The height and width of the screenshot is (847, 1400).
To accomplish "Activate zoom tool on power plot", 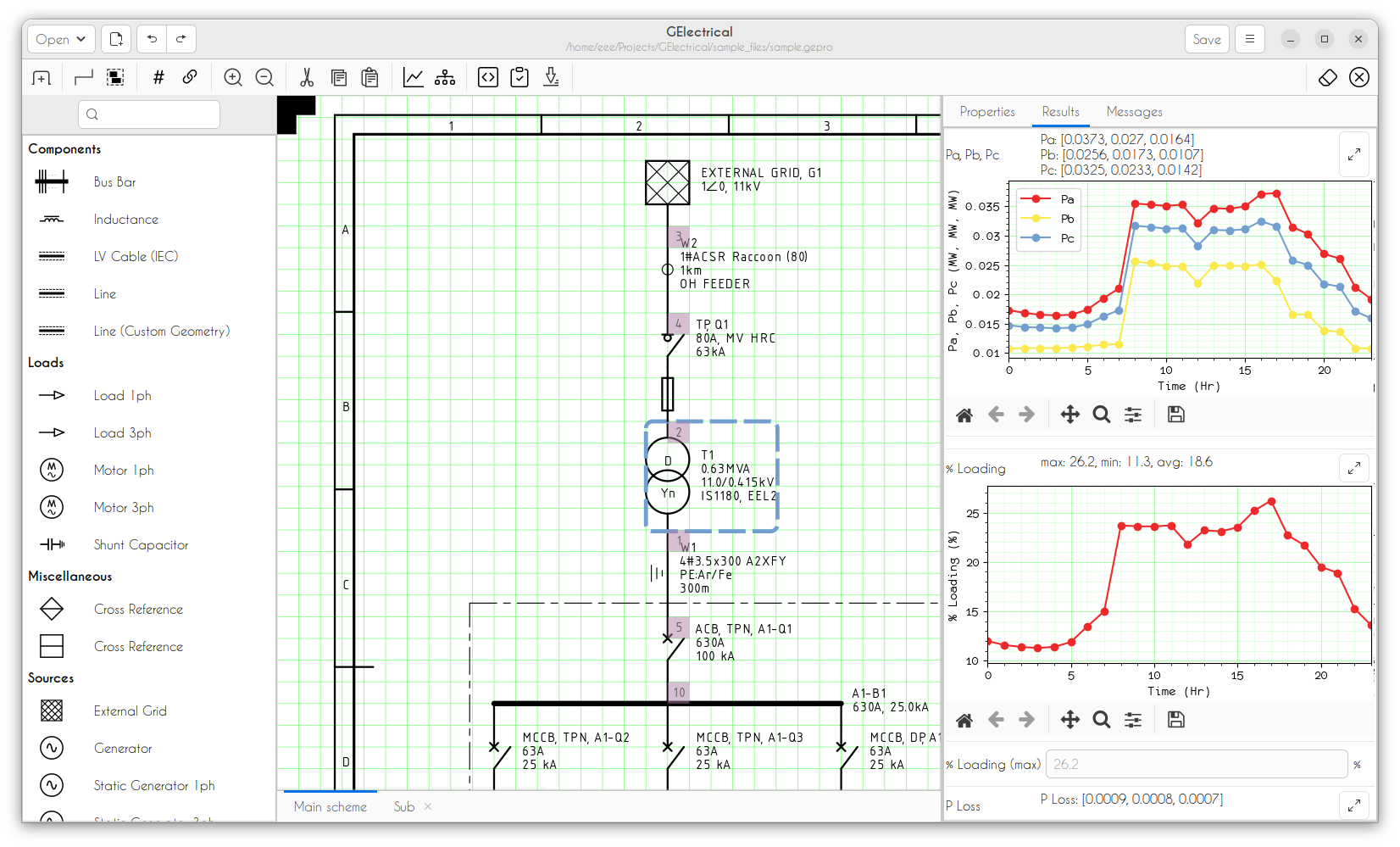I will pyautogui.click(x=1102, y=415).
